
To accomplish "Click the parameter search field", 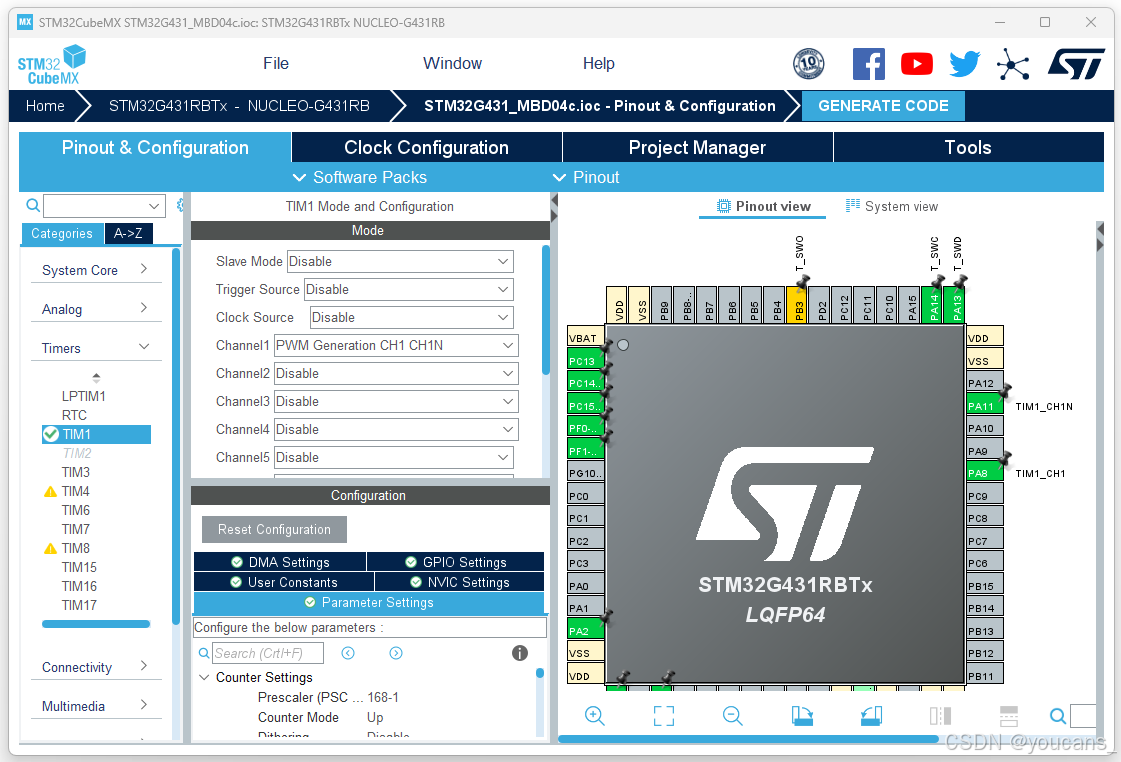I will 268,653.
